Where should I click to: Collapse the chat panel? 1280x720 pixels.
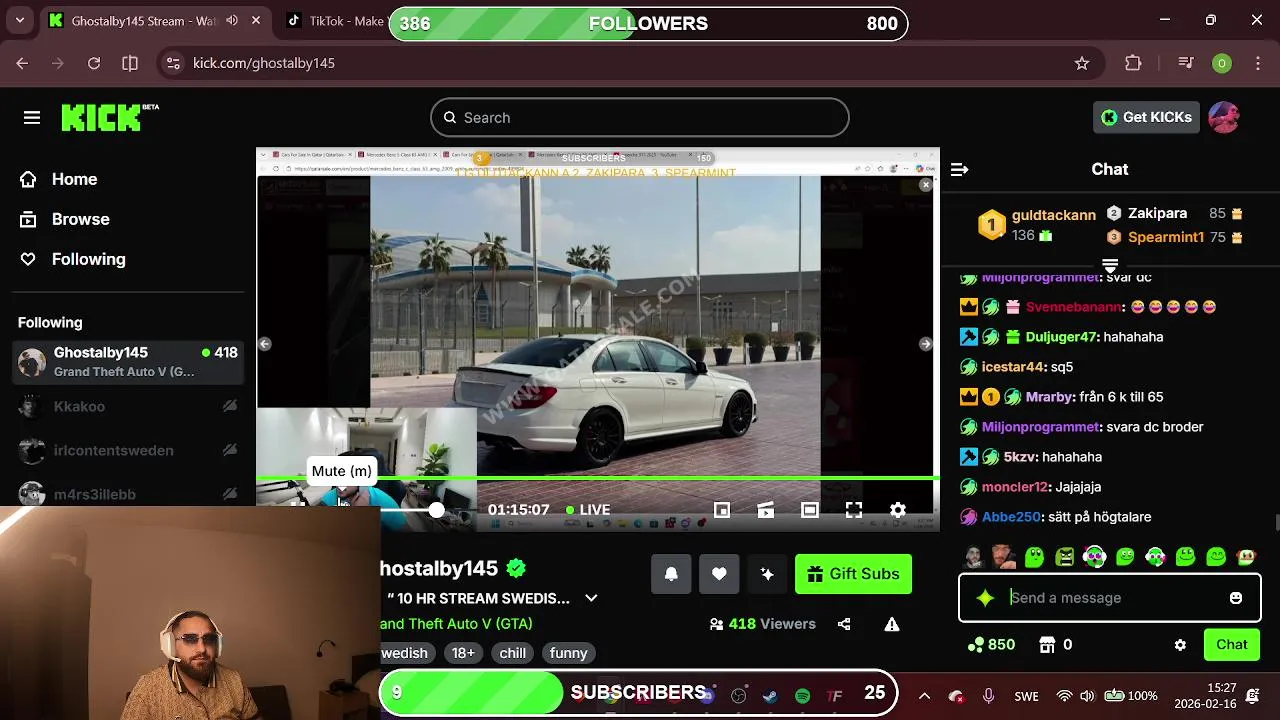pos(959,170)
